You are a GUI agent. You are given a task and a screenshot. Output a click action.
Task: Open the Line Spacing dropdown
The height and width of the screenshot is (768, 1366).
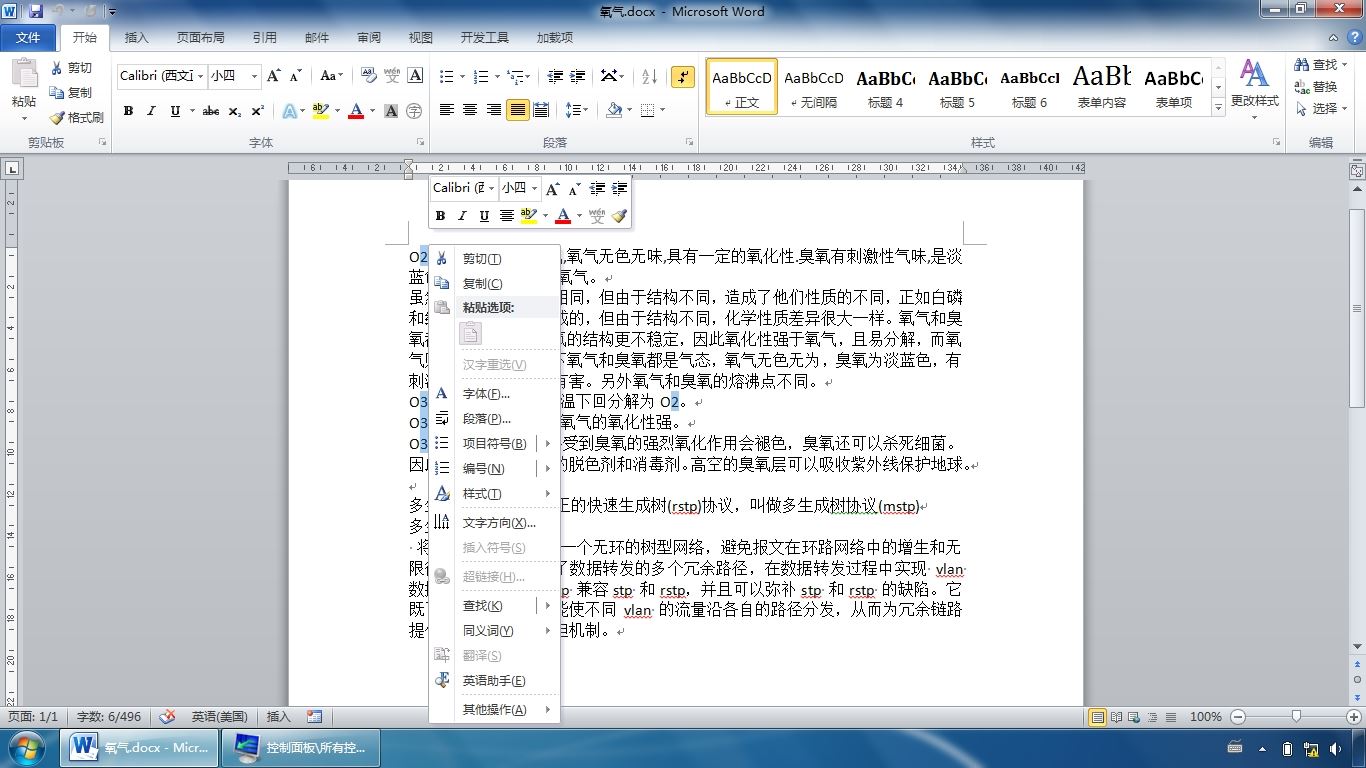[576, 110]
